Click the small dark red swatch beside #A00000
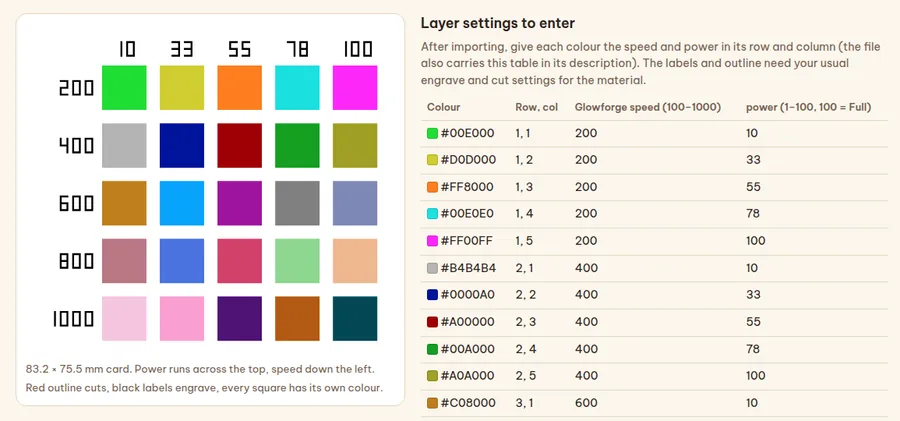 click(432, 322)
